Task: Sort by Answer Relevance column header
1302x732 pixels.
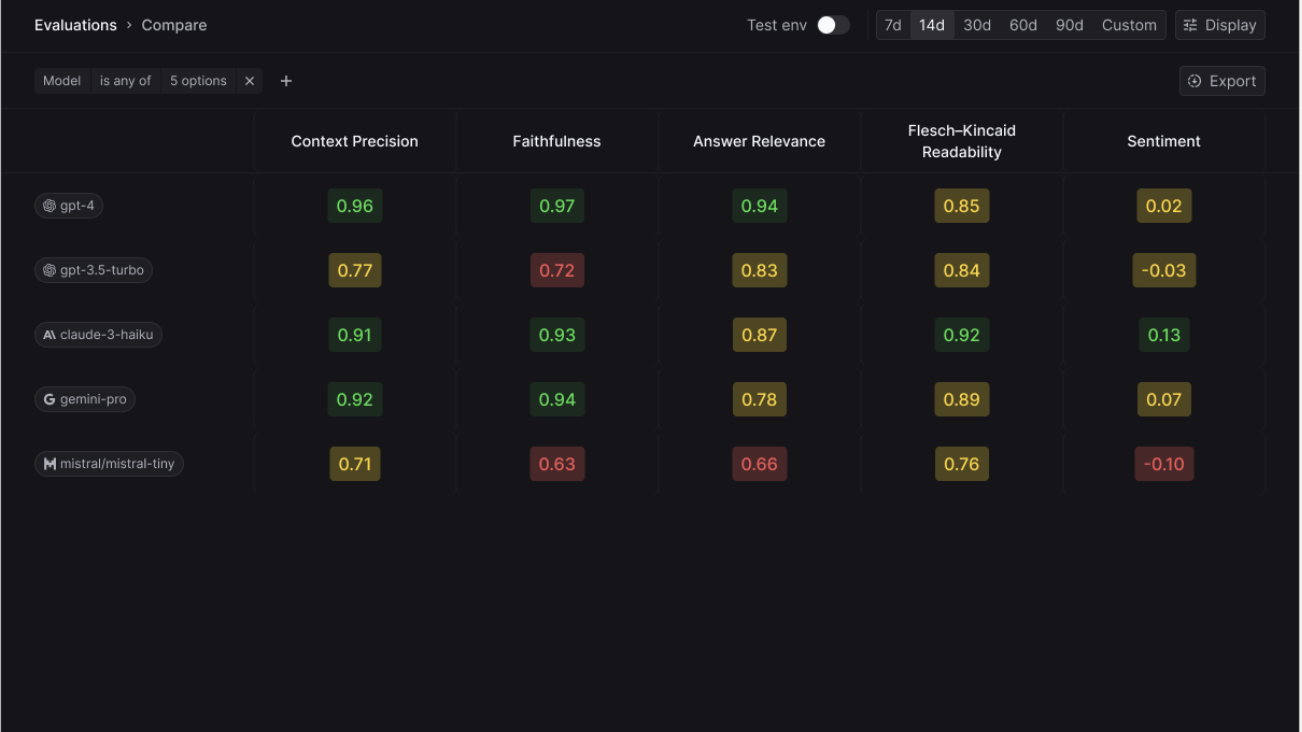Action: point(759,141)
